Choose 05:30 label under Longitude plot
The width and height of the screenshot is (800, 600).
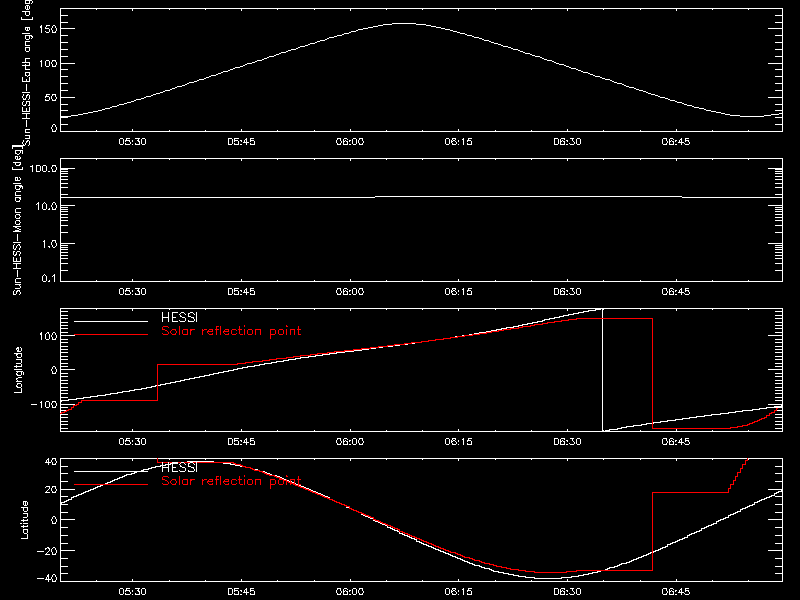coord(132,442)
